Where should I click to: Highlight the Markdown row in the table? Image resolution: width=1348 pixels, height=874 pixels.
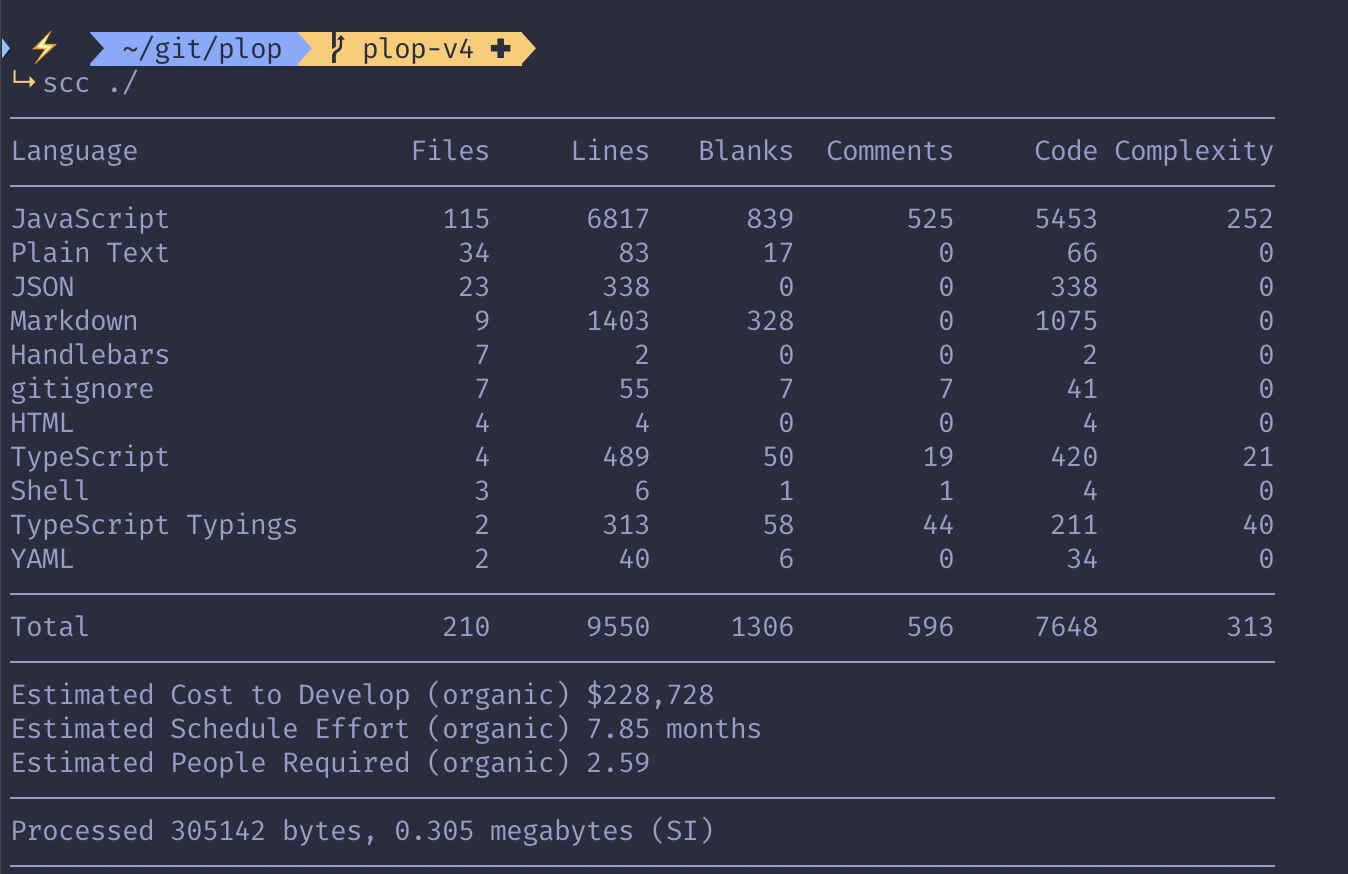coord(74,320)
